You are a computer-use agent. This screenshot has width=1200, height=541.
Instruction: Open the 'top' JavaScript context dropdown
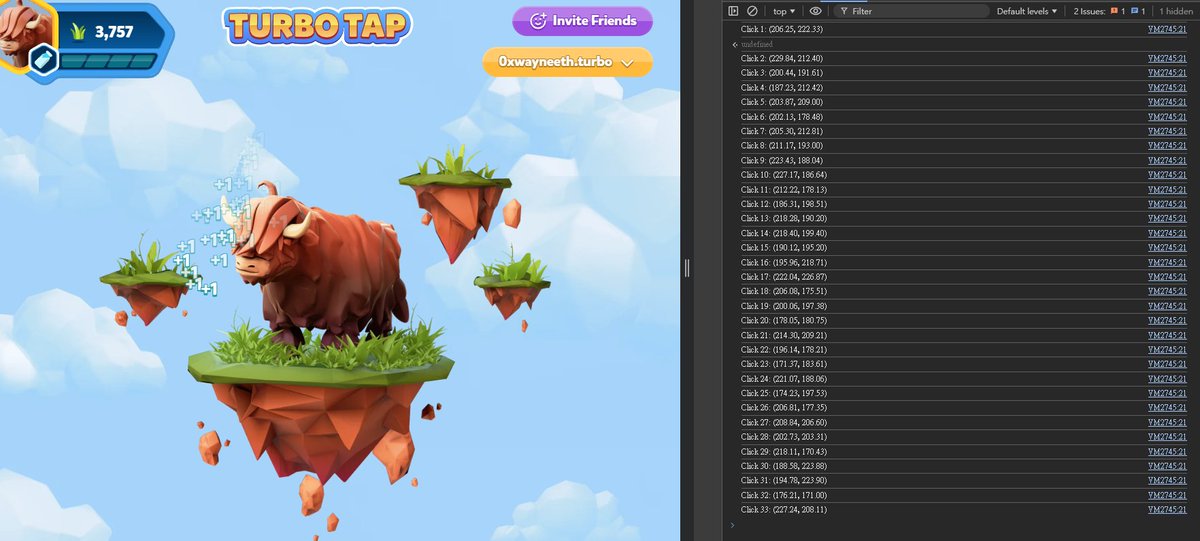(x=785, y=11)
